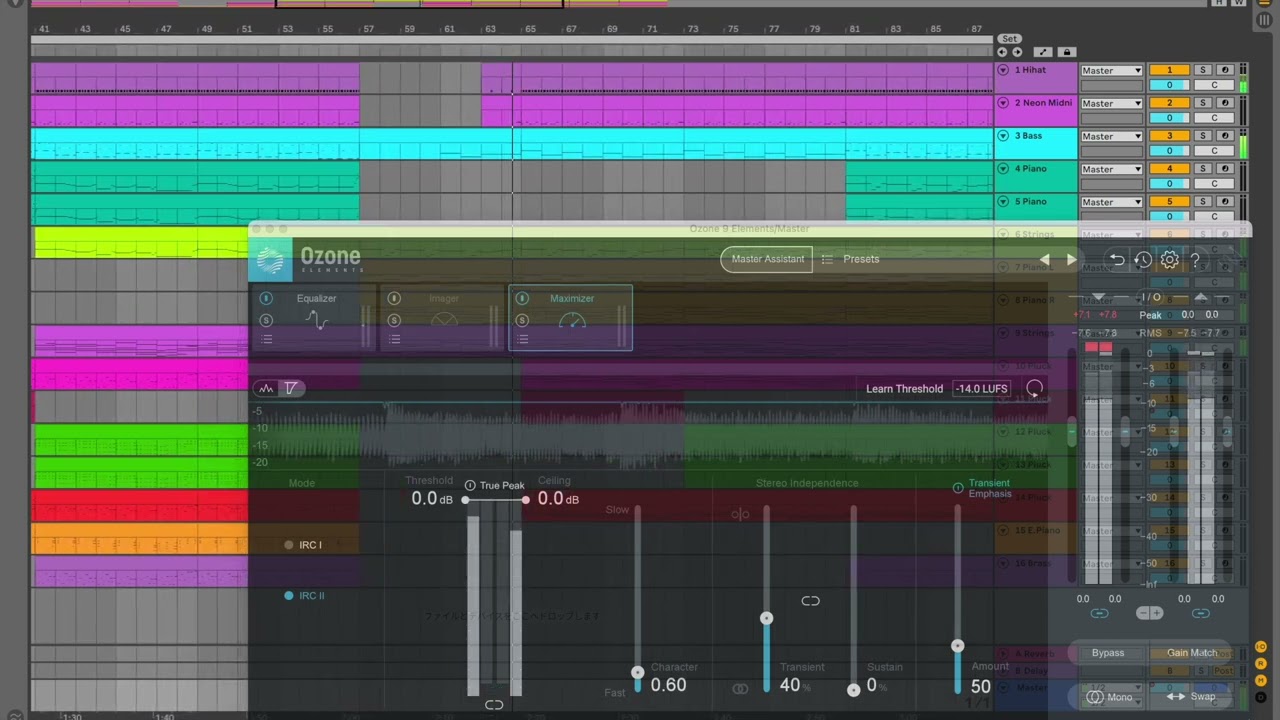Image resolution: width=1280 pixels, height=720 pixels.
Task: Open the 5 Piano output Master dropdown
Action: pyautogui.click(x=1111, y=202)
